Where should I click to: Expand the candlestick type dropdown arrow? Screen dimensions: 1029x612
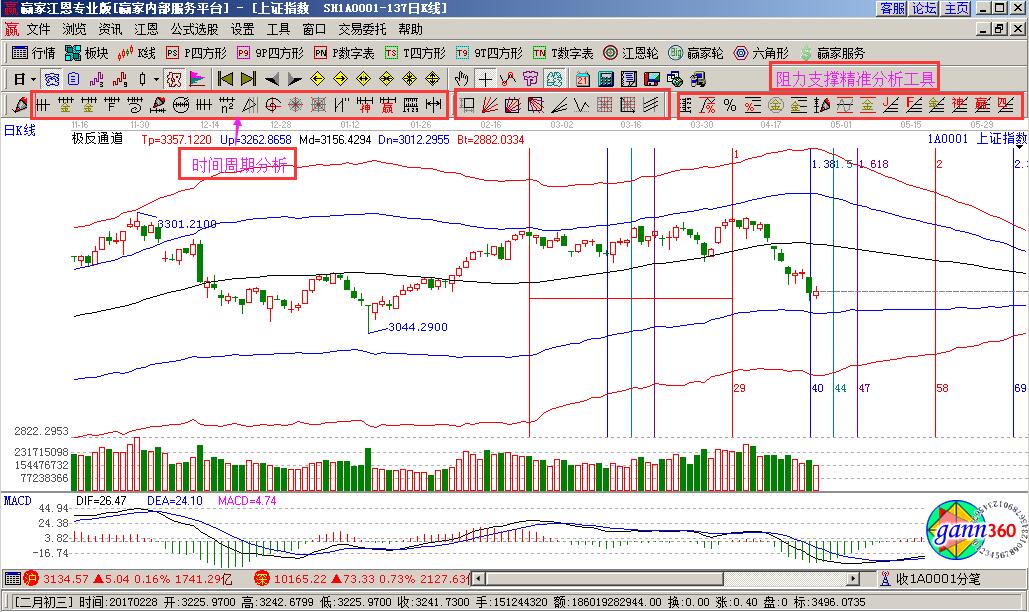155,79
